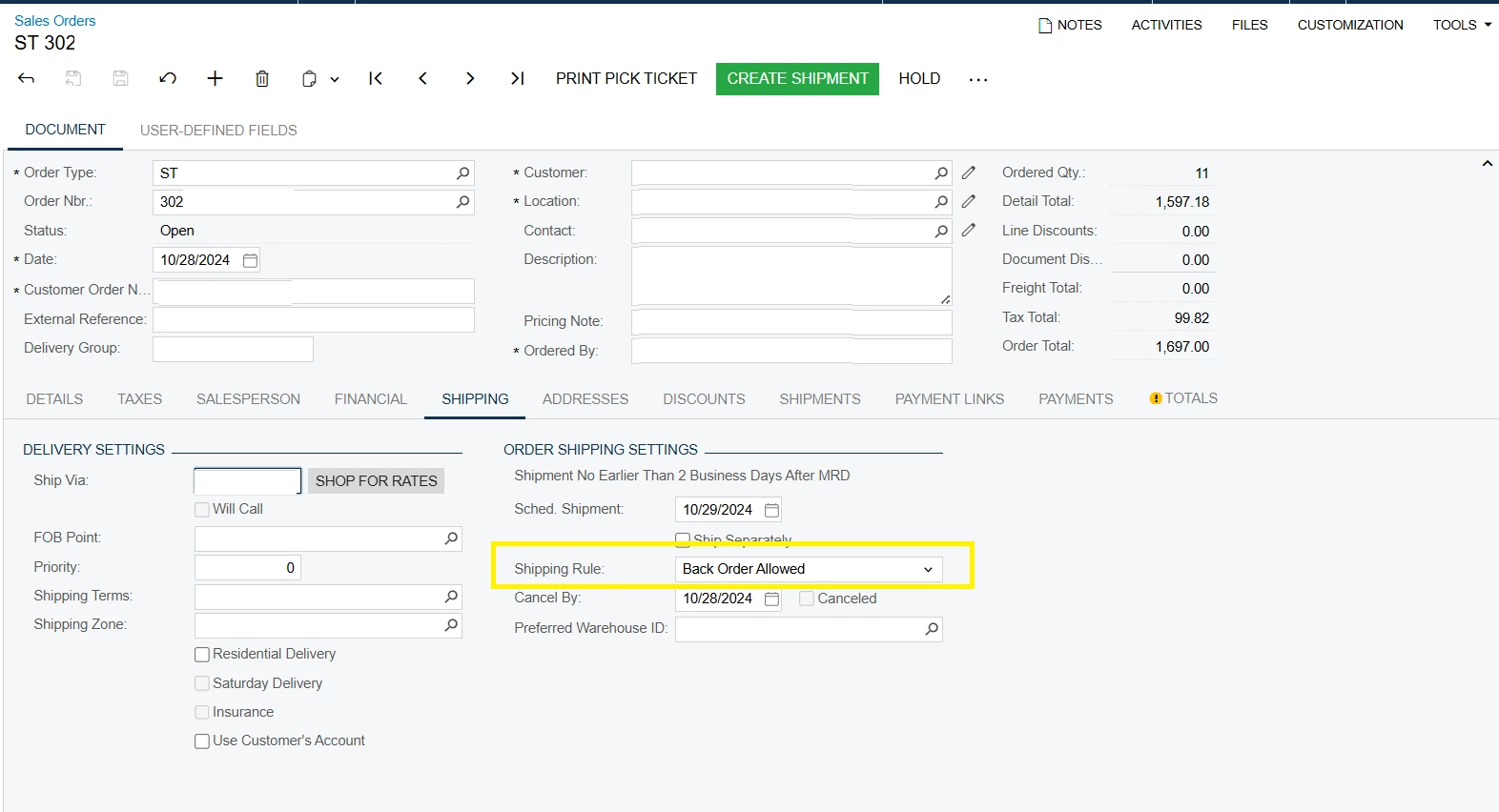Open the Sched. Shipment calendar picker
Image resolution: width=1499 pixels, height=812 pixels.
pyautogui.click(x=772, y=510)
